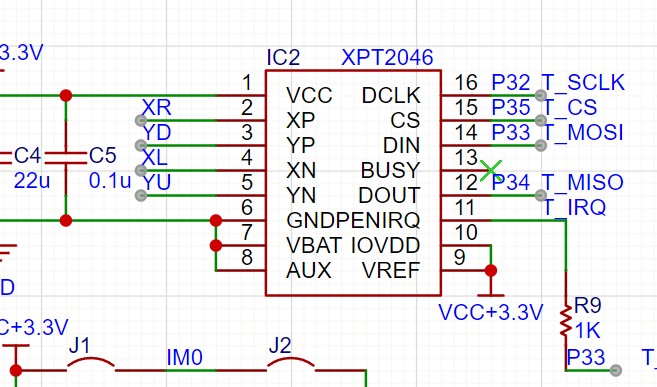The width and height of the screenshot is (657, 387).
Task: Select the 22u capacitor value
Action: [x=32, y=181]
